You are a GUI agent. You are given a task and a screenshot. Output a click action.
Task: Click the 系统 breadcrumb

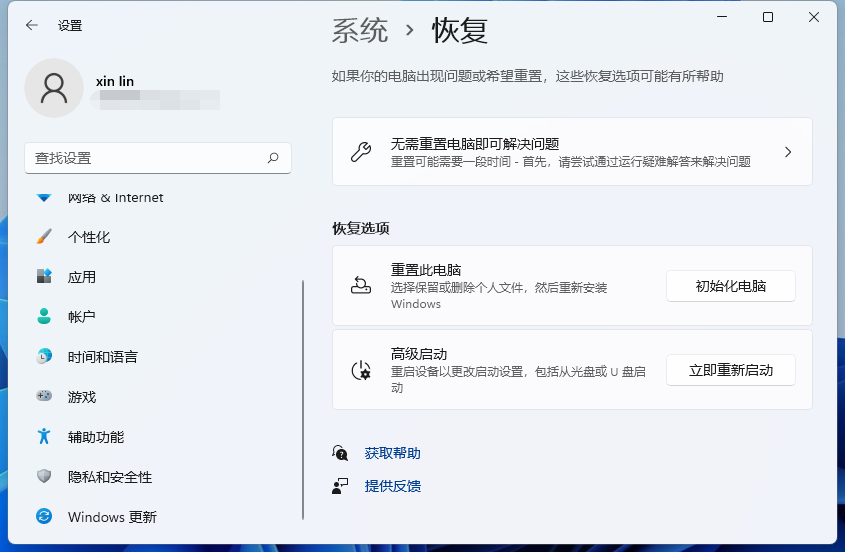[x=360, y=31]
